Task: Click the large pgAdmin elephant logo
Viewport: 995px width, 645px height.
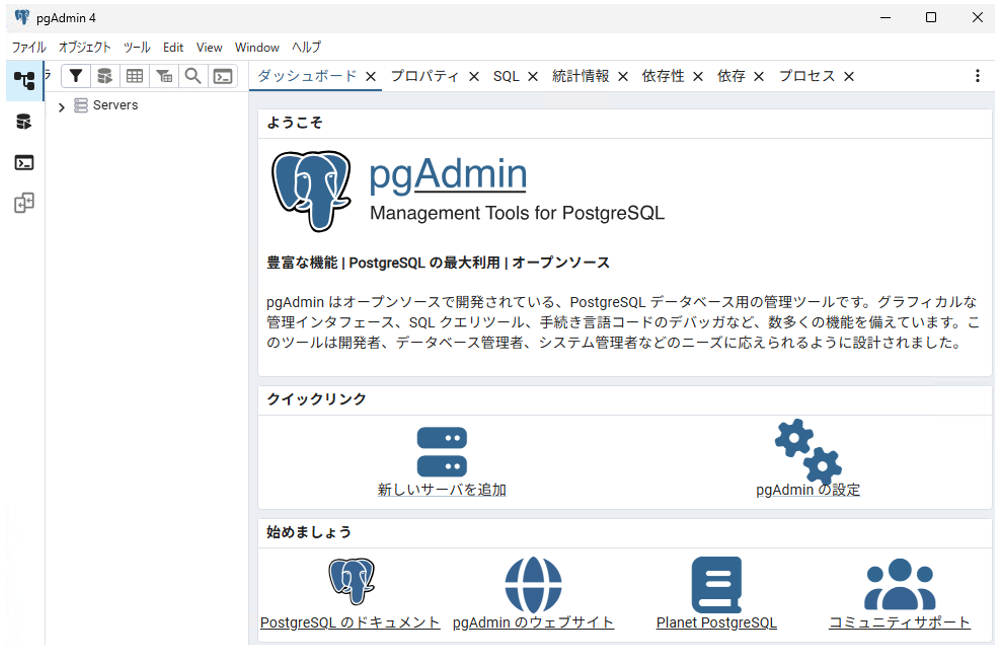Action: pyautogui.click(x=311, y=190)
